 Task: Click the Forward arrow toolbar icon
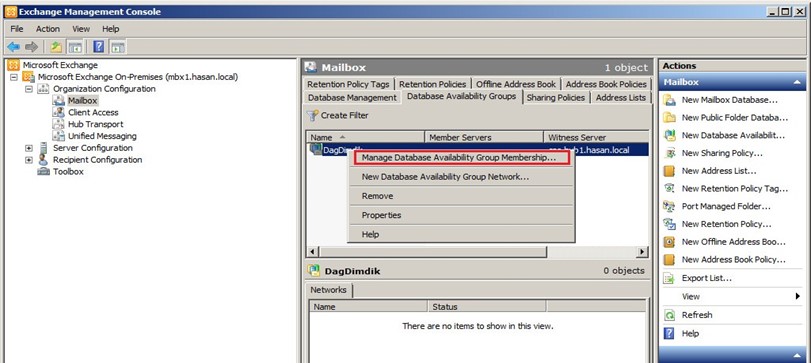click(x=32, y=47)
